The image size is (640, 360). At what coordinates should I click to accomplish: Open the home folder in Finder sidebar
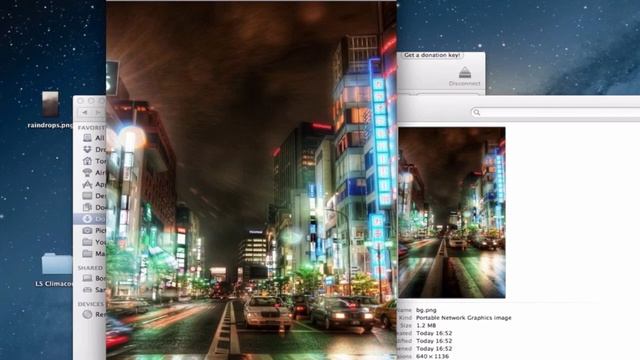pos(93,161)
